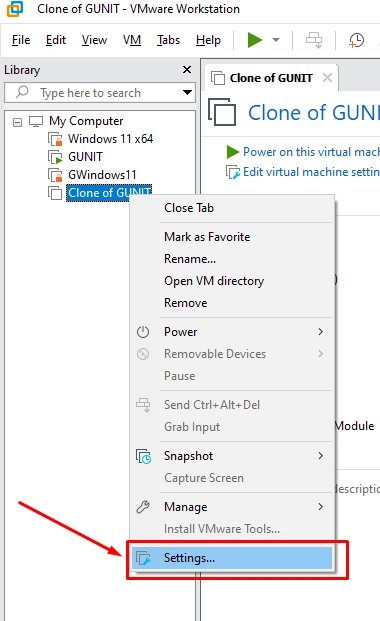Choose Close Tab from context menu
Viewport: 380px width, 621px height.
pyautogui.click(x=233, y=208)
